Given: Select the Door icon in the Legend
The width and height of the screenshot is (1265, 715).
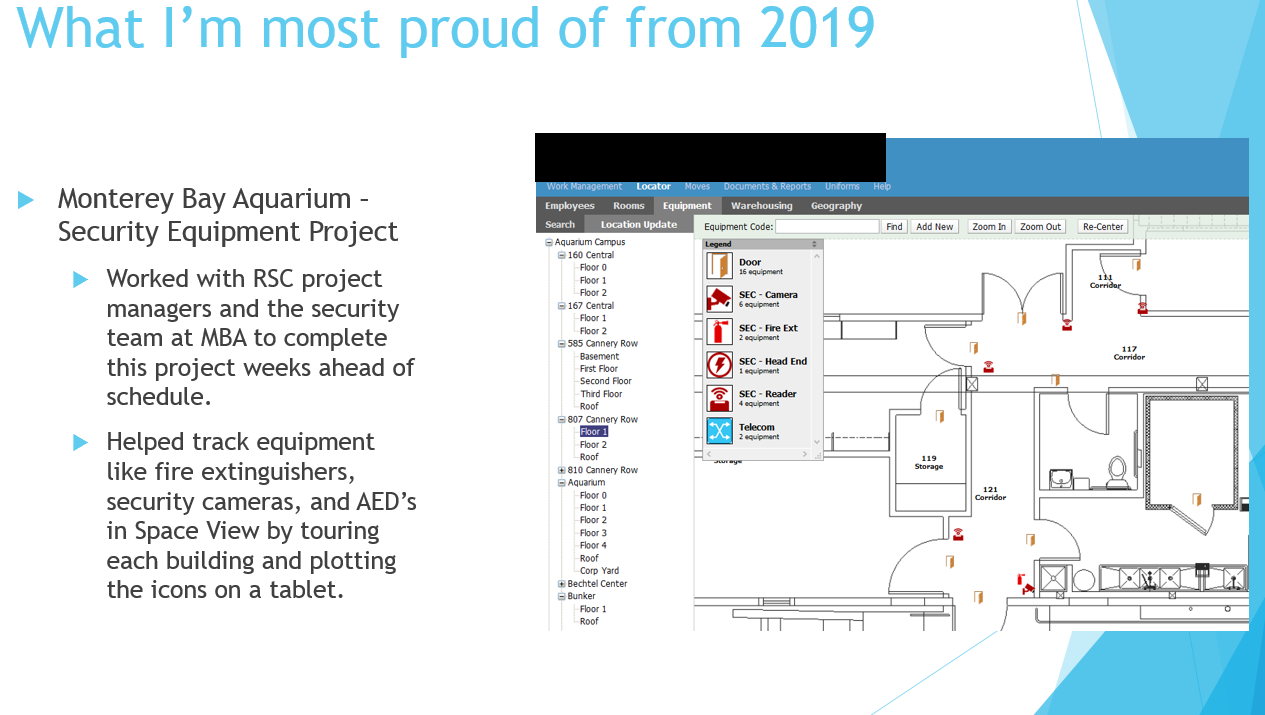Looking at the screenshot, I should tap(719, 266).
